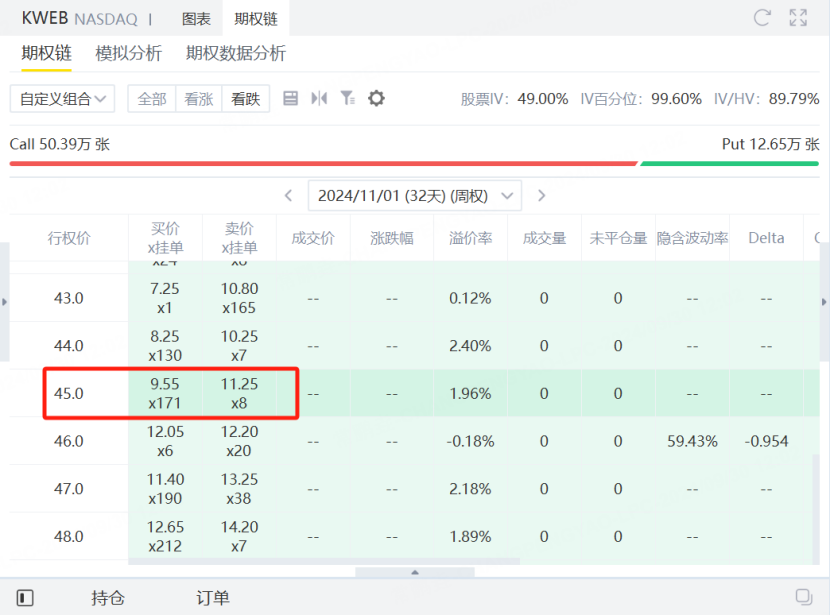Image resolution: width=830 pixels, height=616 pixels.
Task: Click the horizontal scrollbar at bottom
Action: tap(415, 572)
